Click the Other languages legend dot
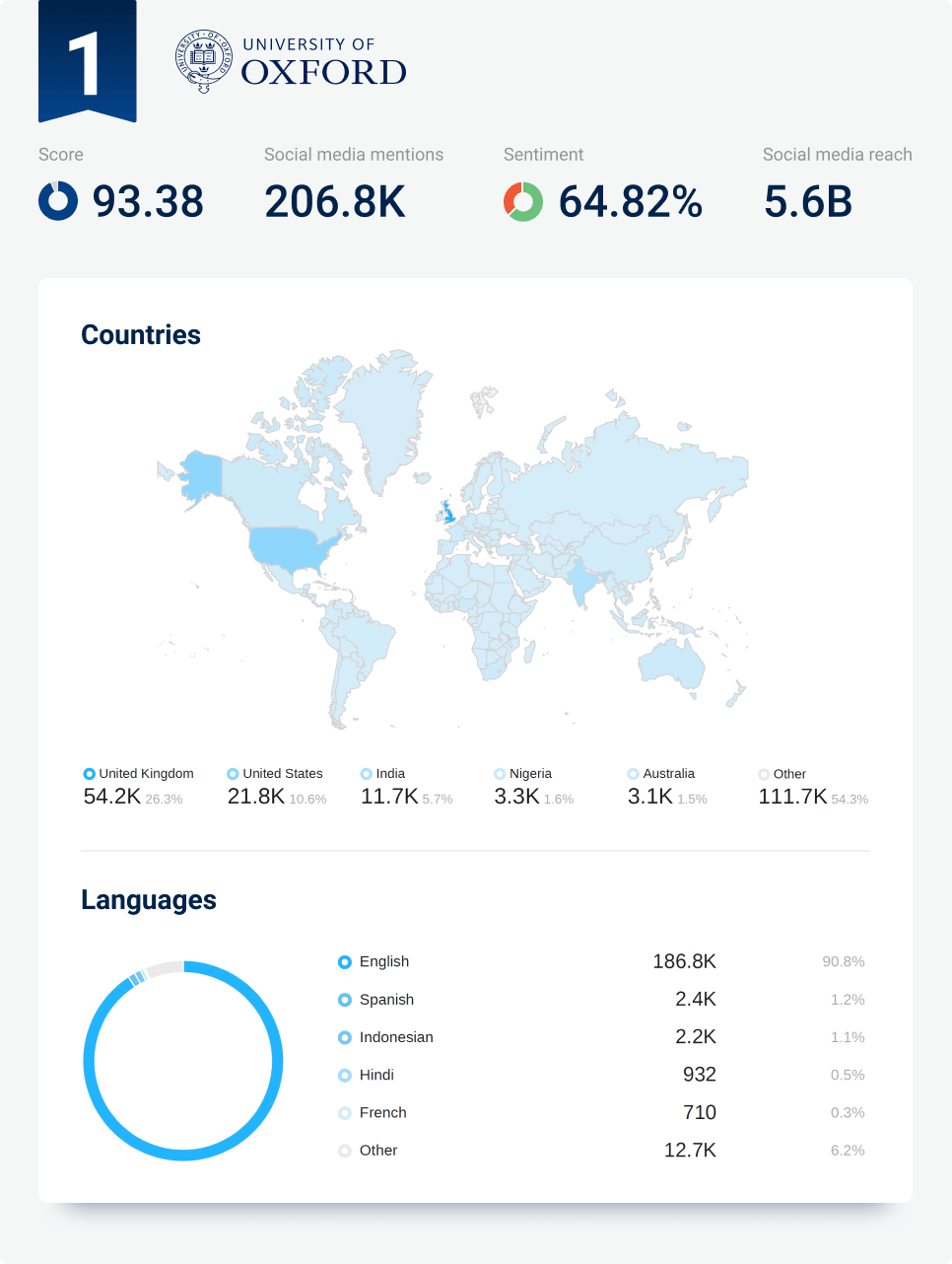The height and width of the screenshot is (1264, 952). [345, 1151]
